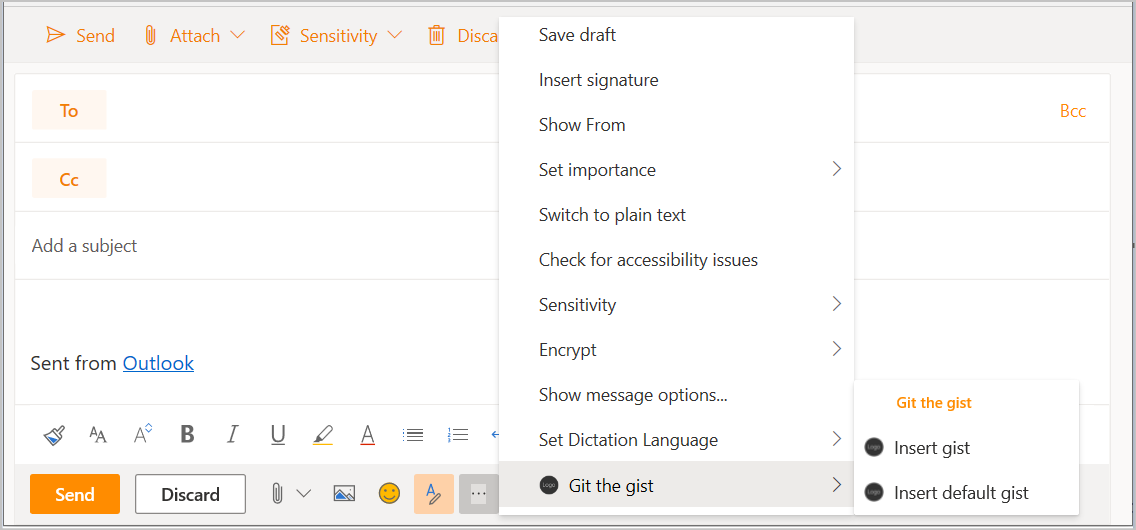
Task: Click the orange Send button at bottom
Action: 75,495
